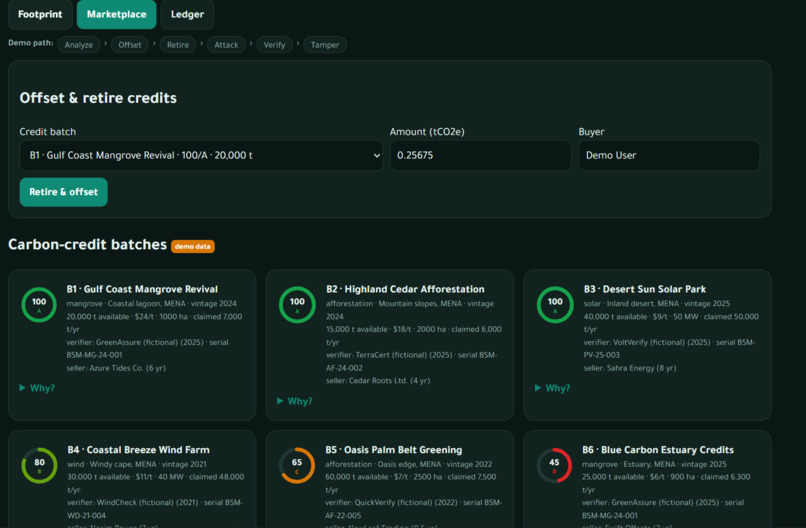The image size is (806, 528).
Task: Click the B3 · Desert Sun Solar Park title
Action: pos(645,289)
